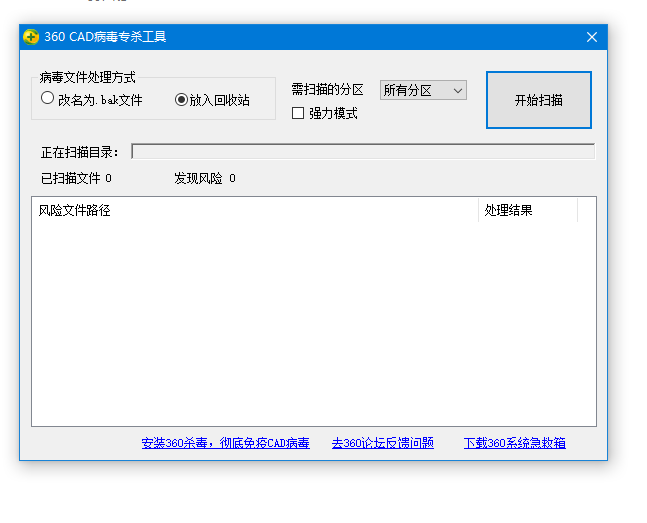Click the 360 logo icon in title bar

(x=31, y=37)
